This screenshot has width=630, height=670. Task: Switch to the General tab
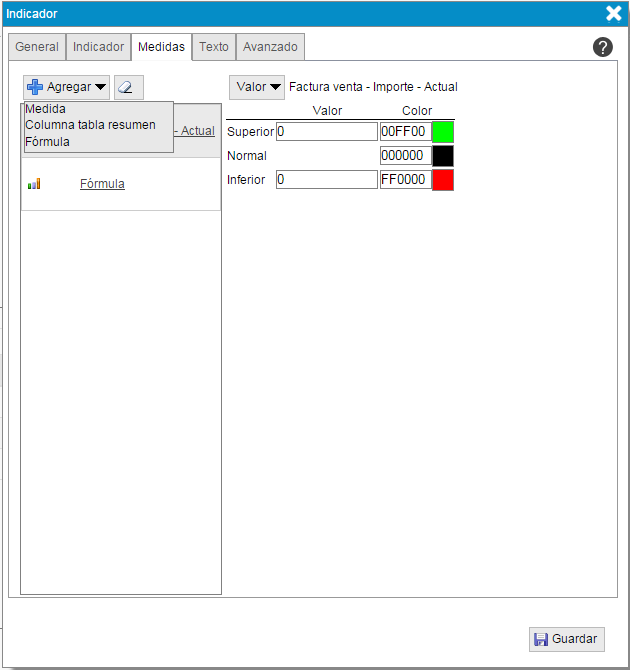(37, 47)
